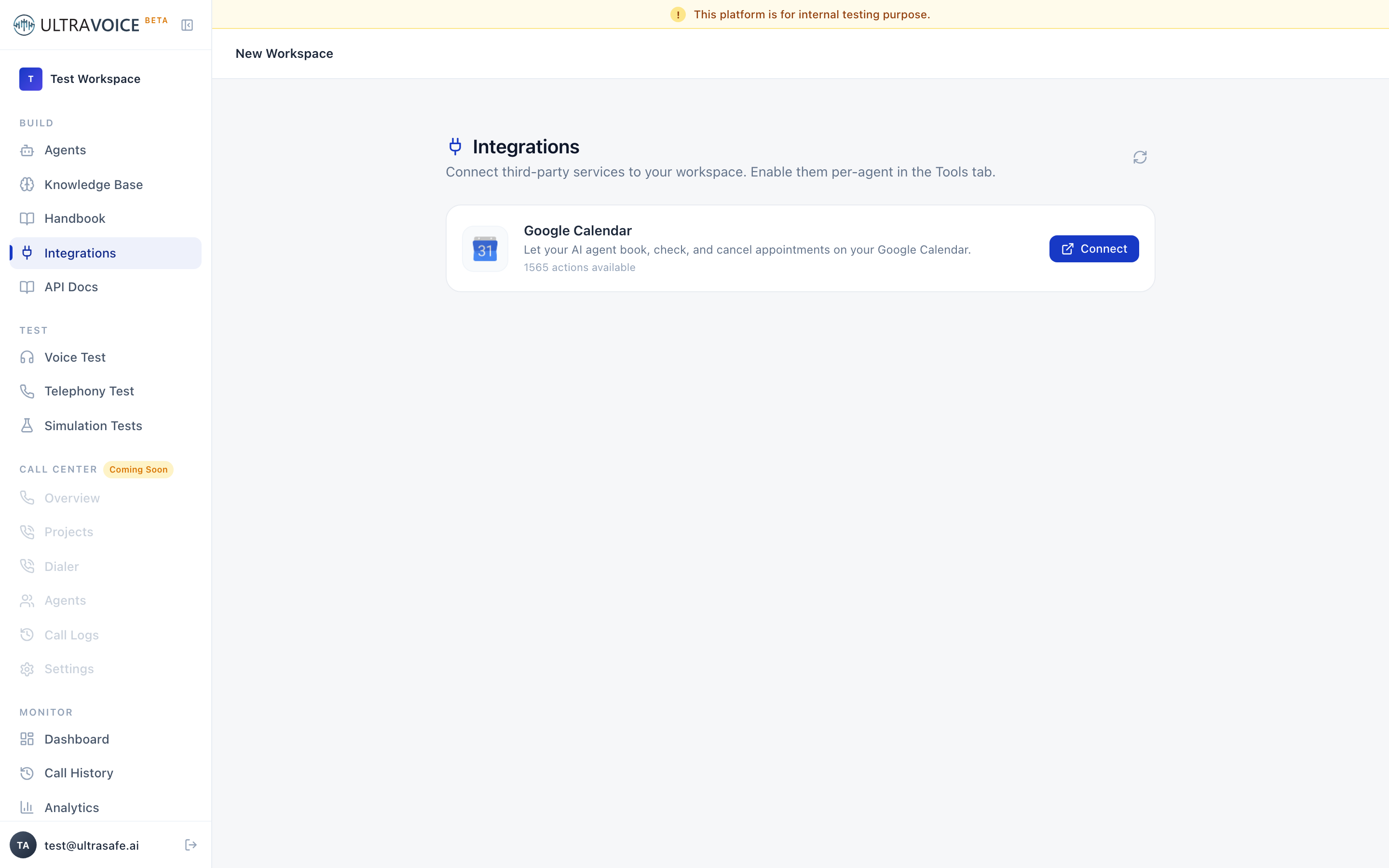Click the Agents robot icon in Build
The height and width of the screenshot is (868, 1389).
point(27,150)
